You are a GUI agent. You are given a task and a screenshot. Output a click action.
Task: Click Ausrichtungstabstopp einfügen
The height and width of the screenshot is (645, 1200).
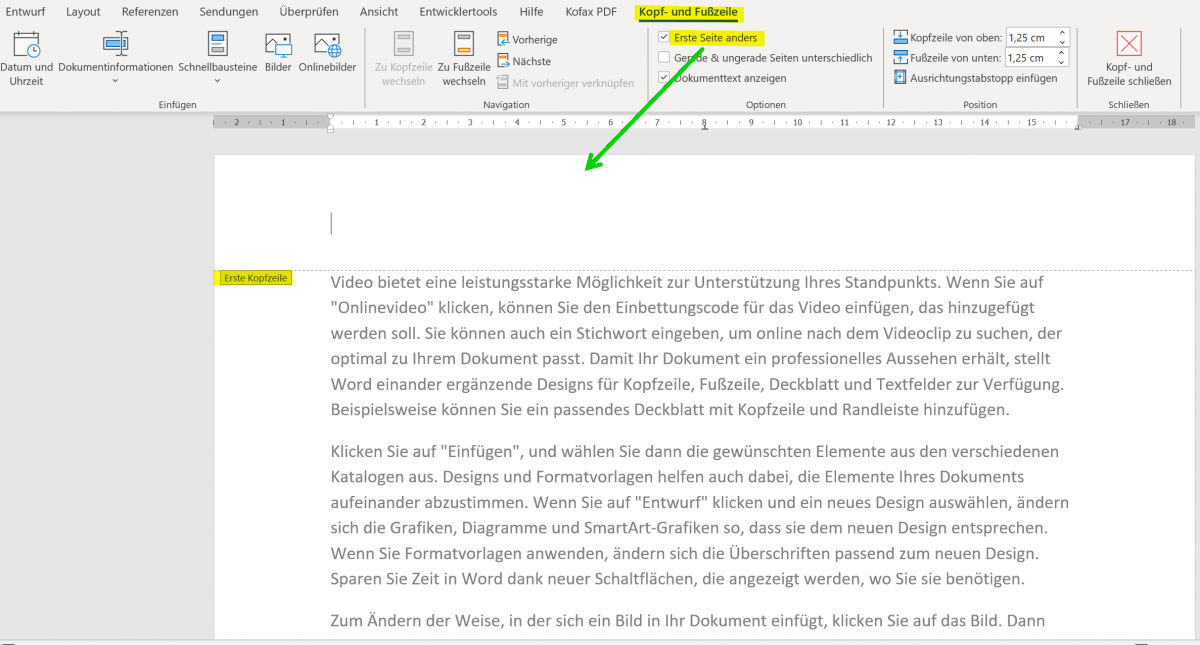tap(975, 78)
